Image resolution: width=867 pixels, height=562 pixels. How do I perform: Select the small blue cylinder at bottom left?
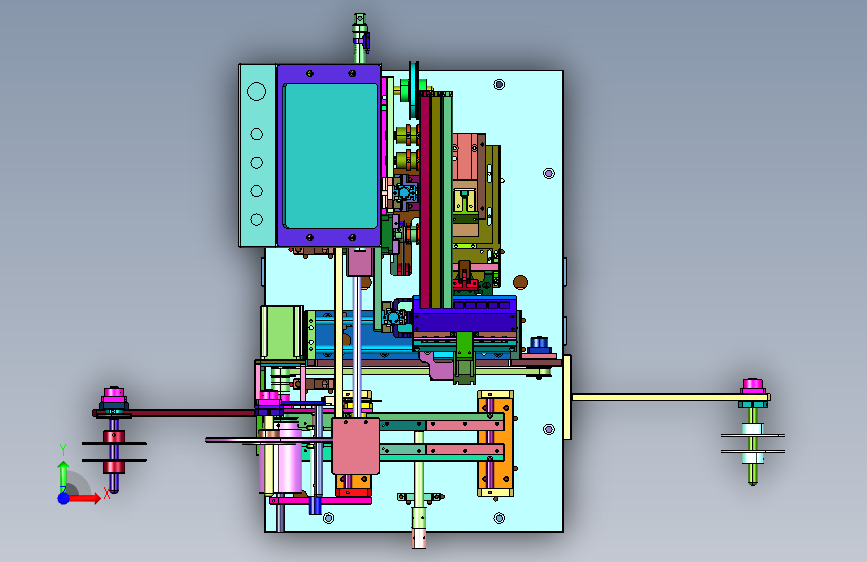tap(315, 505)
